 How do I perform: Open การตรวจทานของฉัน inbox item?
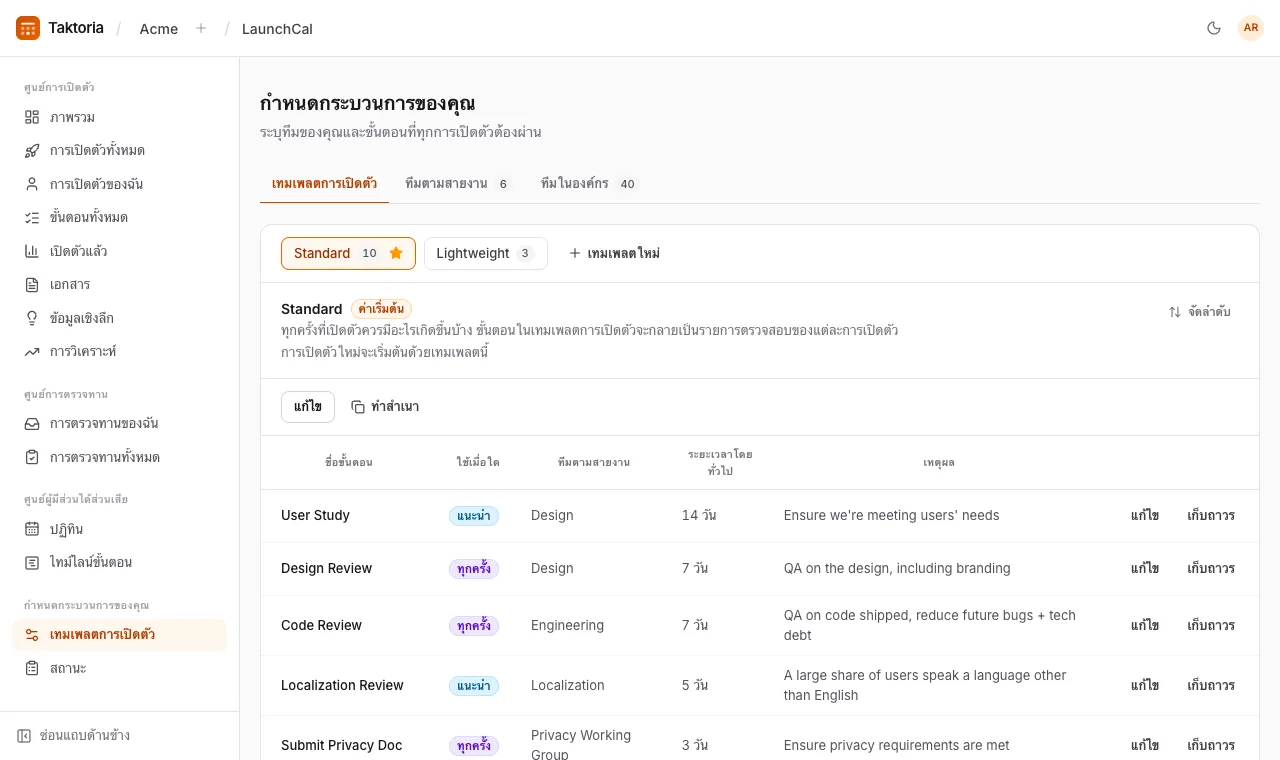120,423
